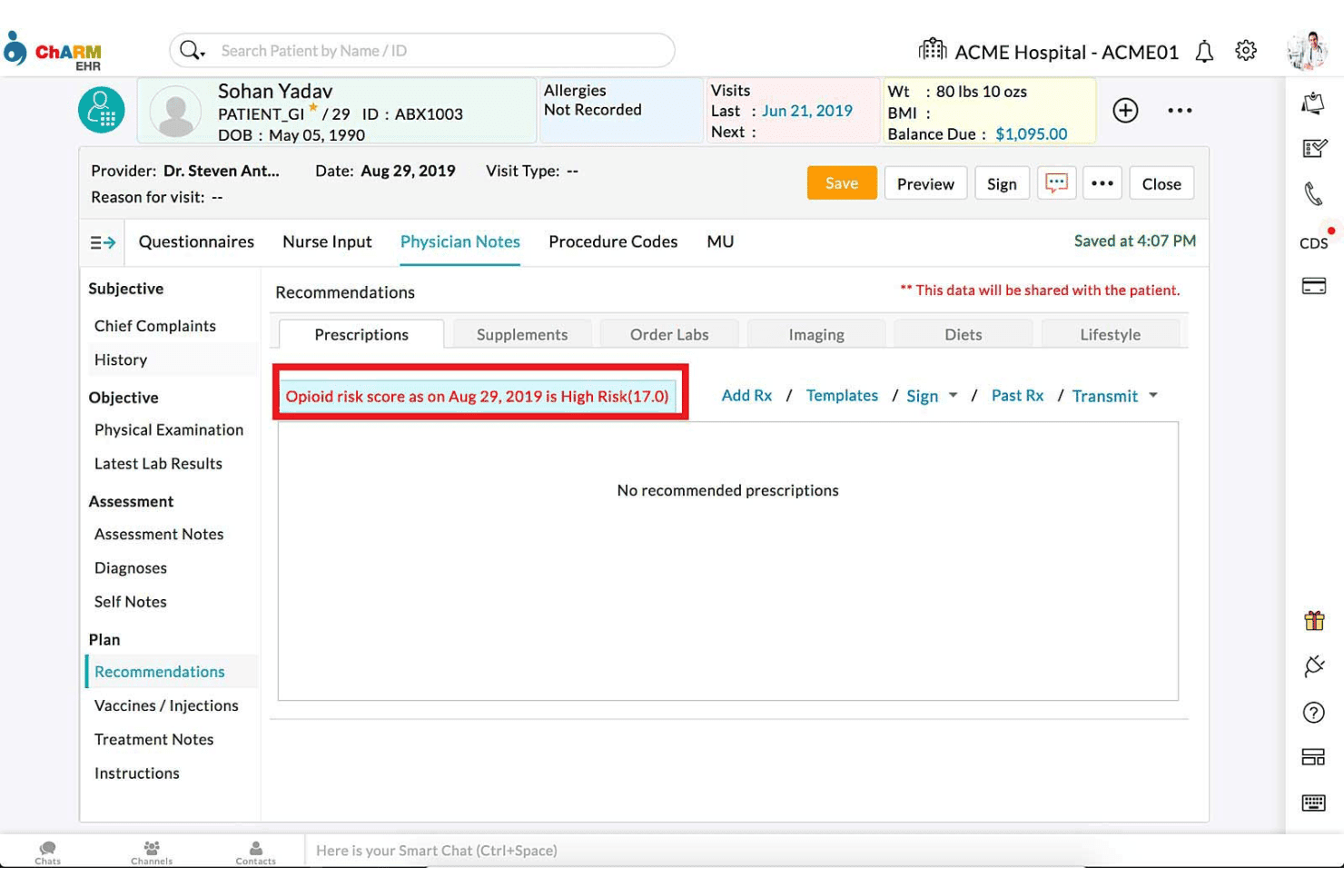The image size is (1344, 896).
Task: Click the Preview button
Action: (925, 183)
